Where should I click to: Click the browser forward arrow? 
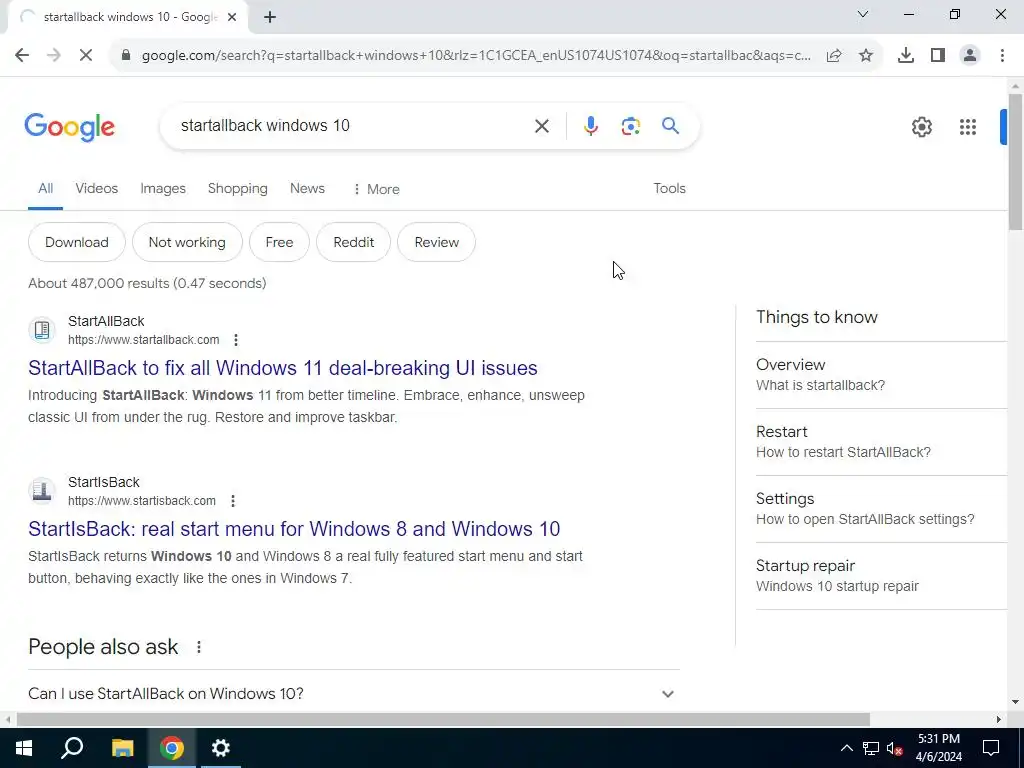(x=54, y=56)
